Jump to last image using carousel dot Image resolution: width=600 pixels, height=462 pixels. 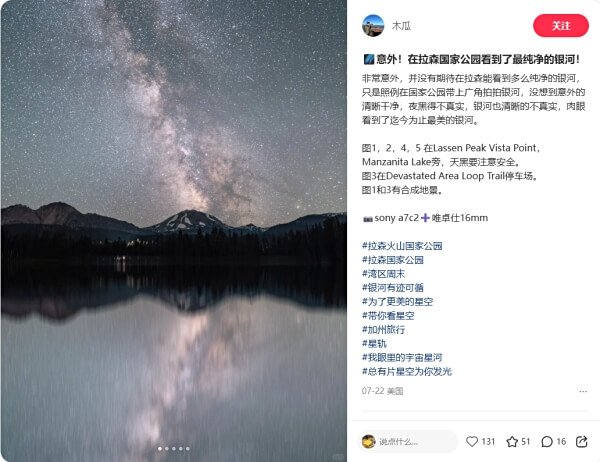point(188,449)
